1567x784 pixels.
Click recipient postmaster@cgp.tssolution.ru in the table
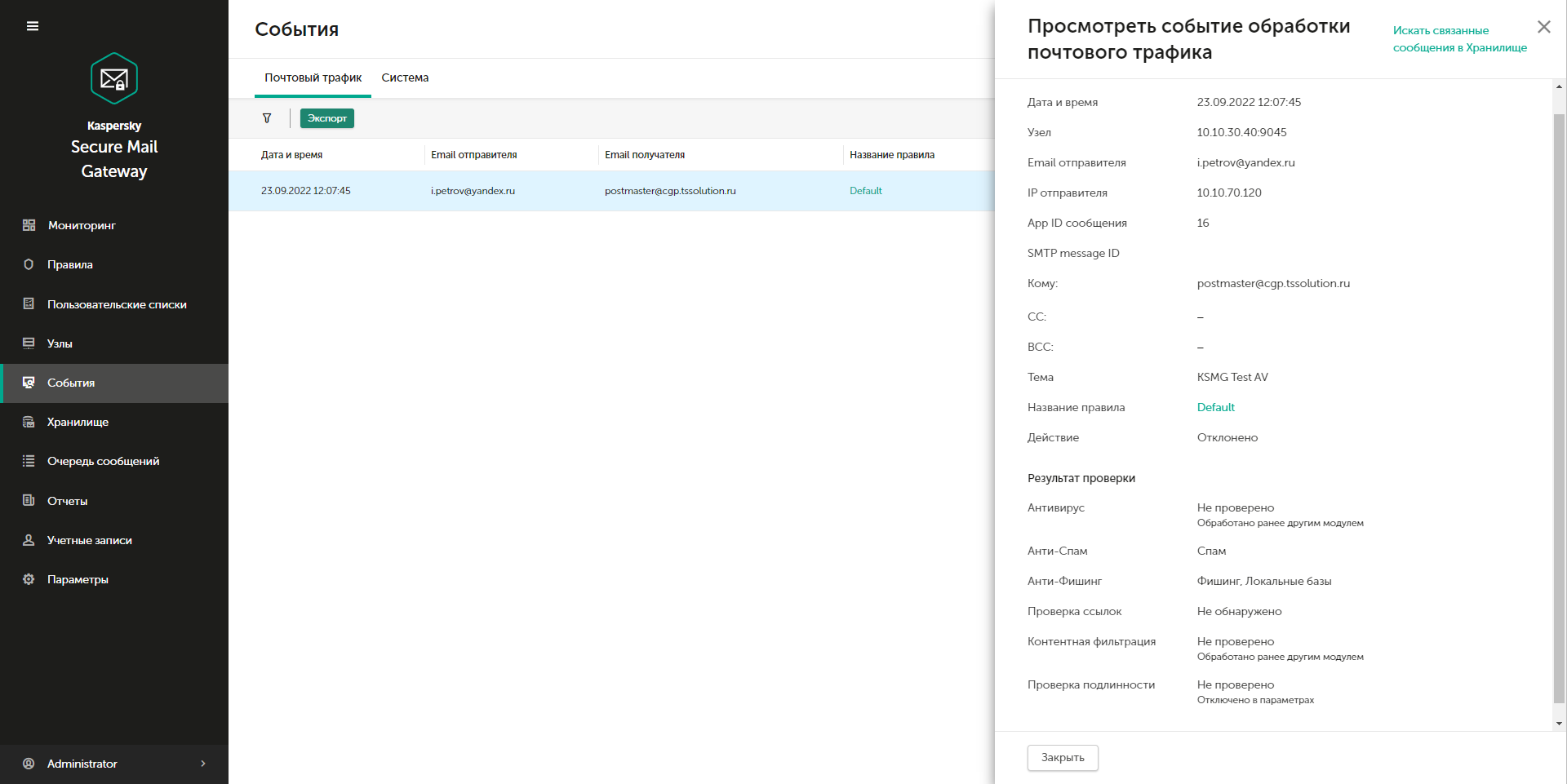(x=670, y=191)
